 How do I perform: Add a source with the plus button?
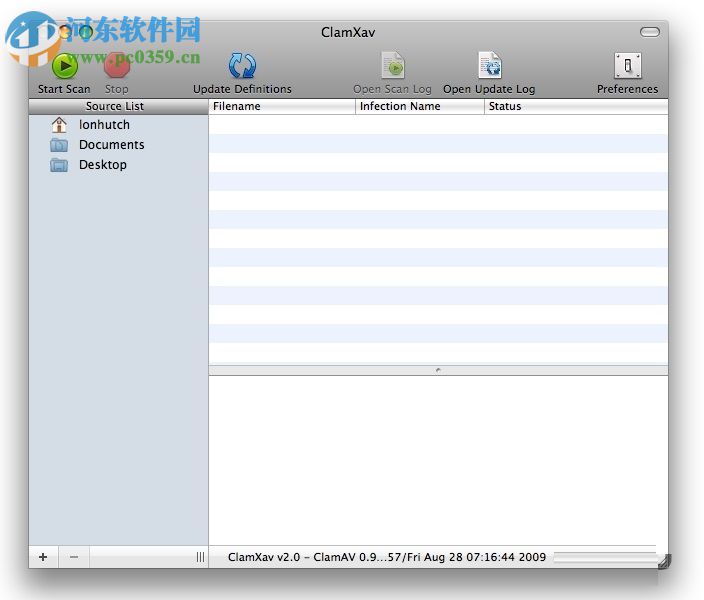(43, 557)
